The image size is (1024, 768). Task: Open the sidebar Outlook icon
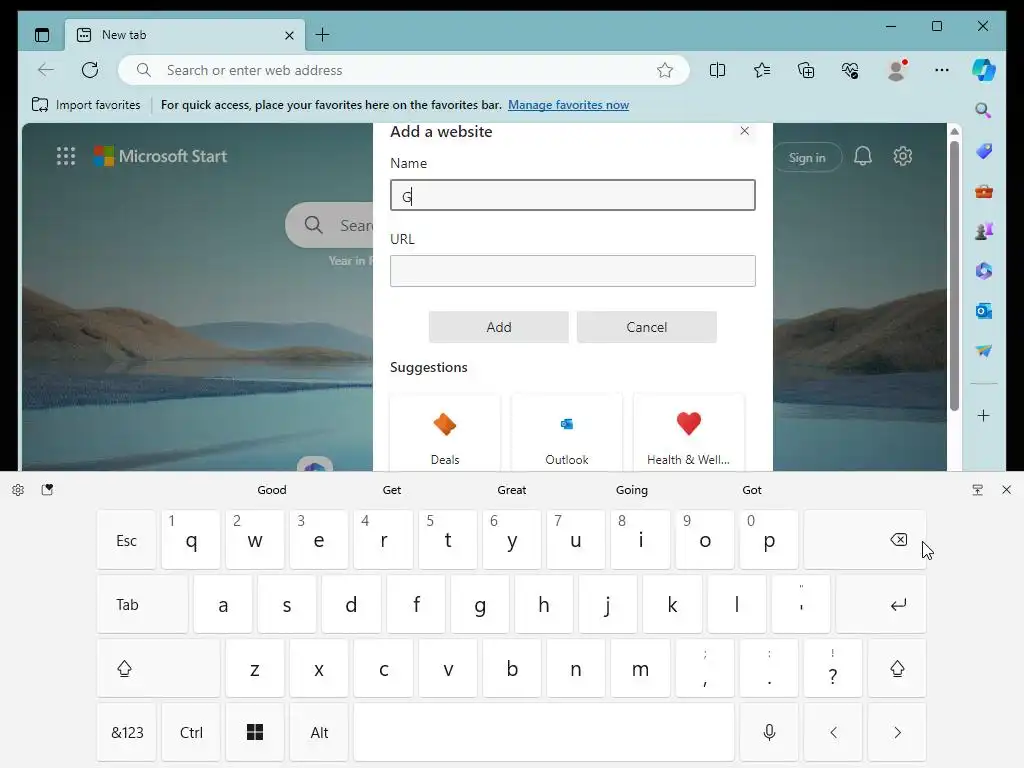(x=984, y=311)
